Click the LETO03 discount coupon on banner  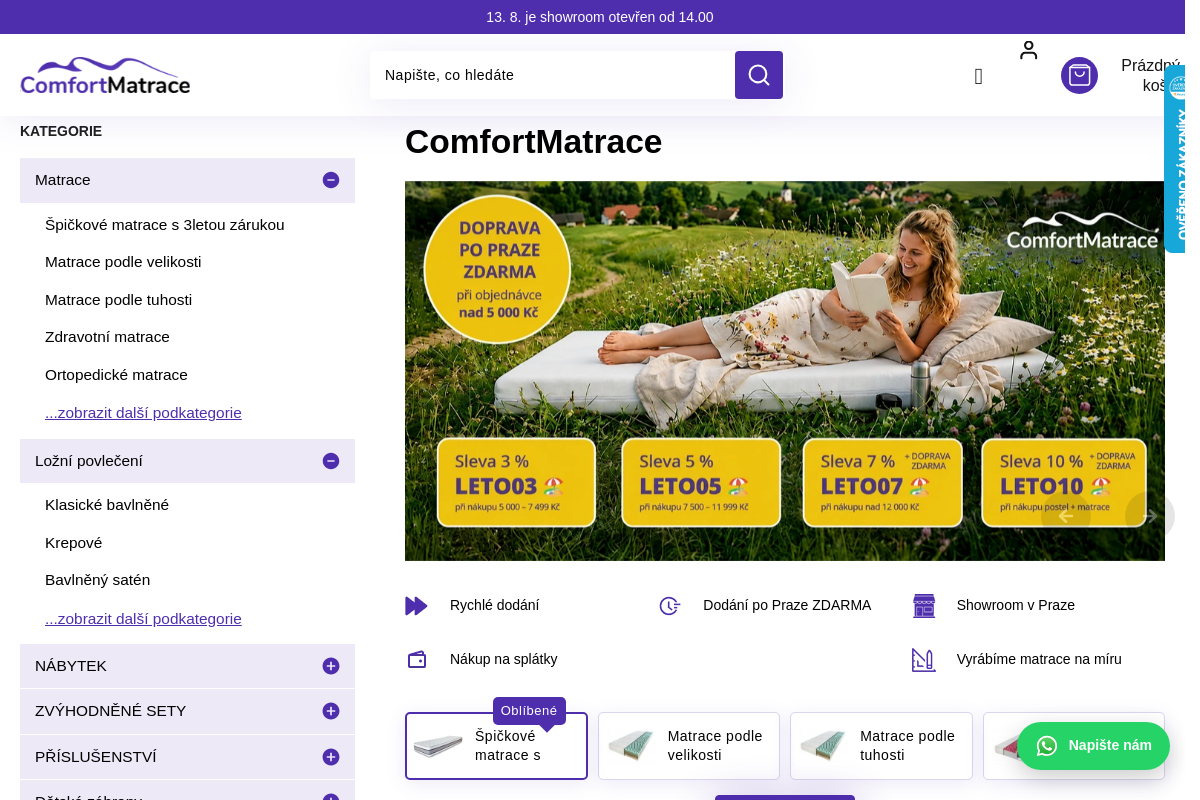pos(516,483)
